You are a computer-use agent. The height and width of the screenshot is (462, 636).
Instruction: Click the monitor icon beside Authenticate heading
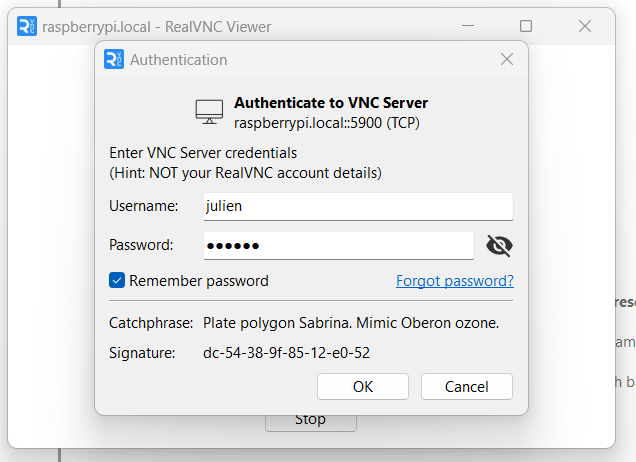click(x=209, y=112)
